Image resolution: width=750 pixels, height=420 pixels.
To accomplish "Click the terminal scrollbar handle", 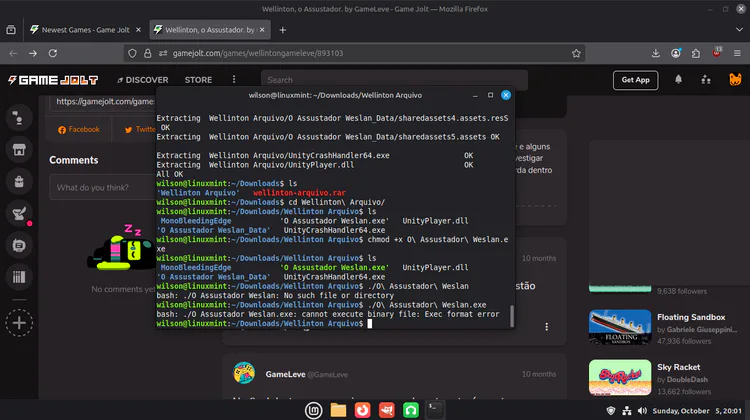I will [512, 316].
